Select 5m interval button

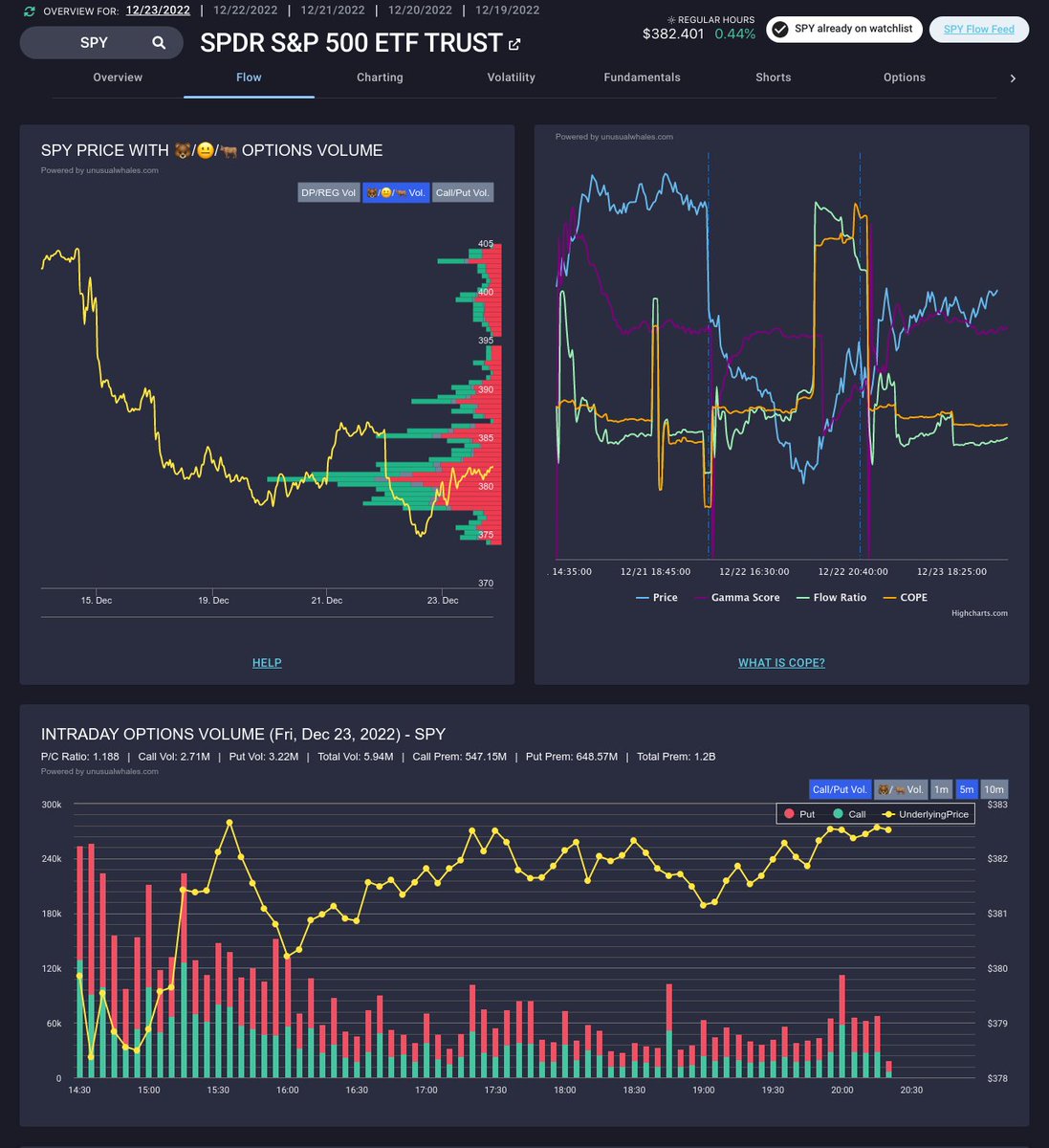[x=967, y=789]
